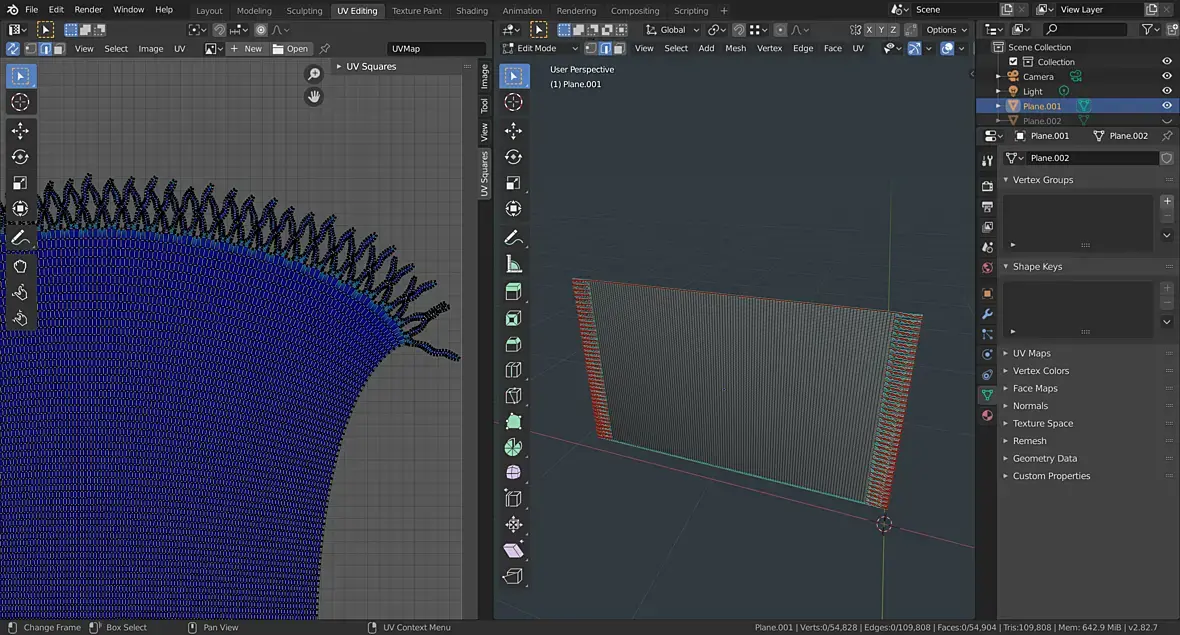Click the New image button
Viewport: 1180px width, 635px height.
tap(246, 48)
